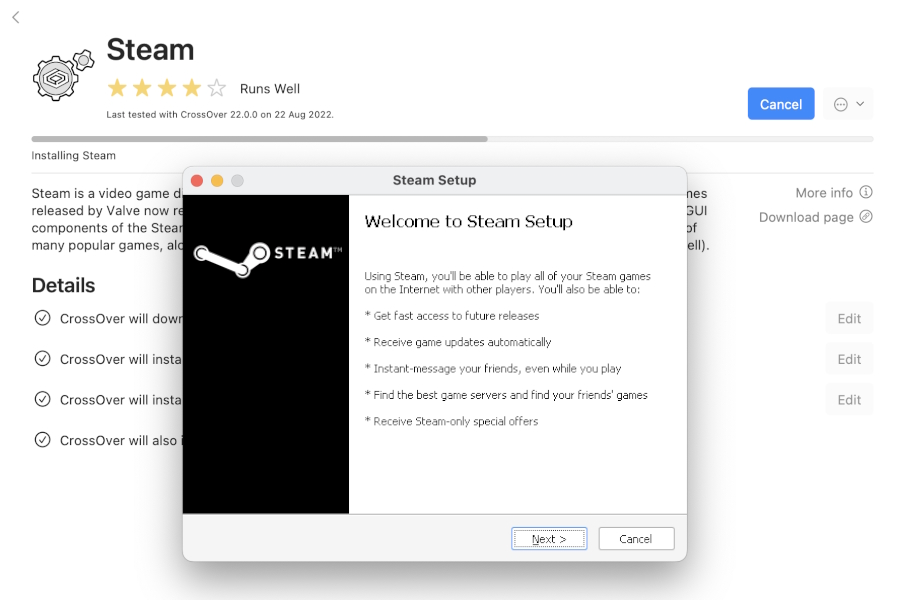Toggle the second CrossOver will install checkmark
Viewport: 900px width, 600px height.
point(42,399)
